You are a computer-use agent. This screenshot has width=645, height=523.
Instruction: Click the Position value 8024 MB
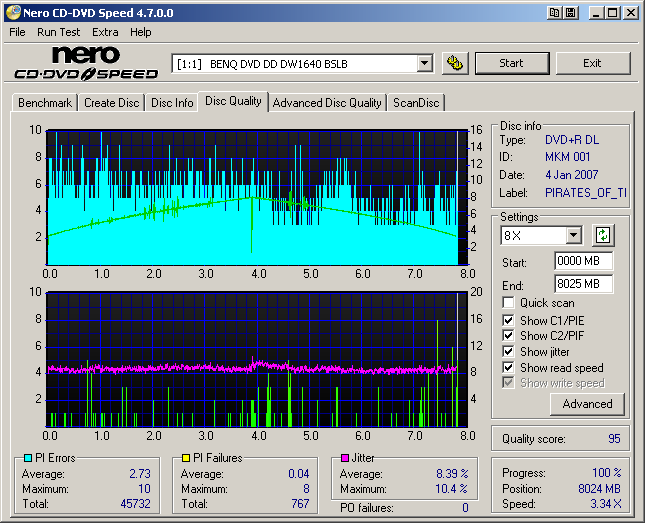pos(599,489)
